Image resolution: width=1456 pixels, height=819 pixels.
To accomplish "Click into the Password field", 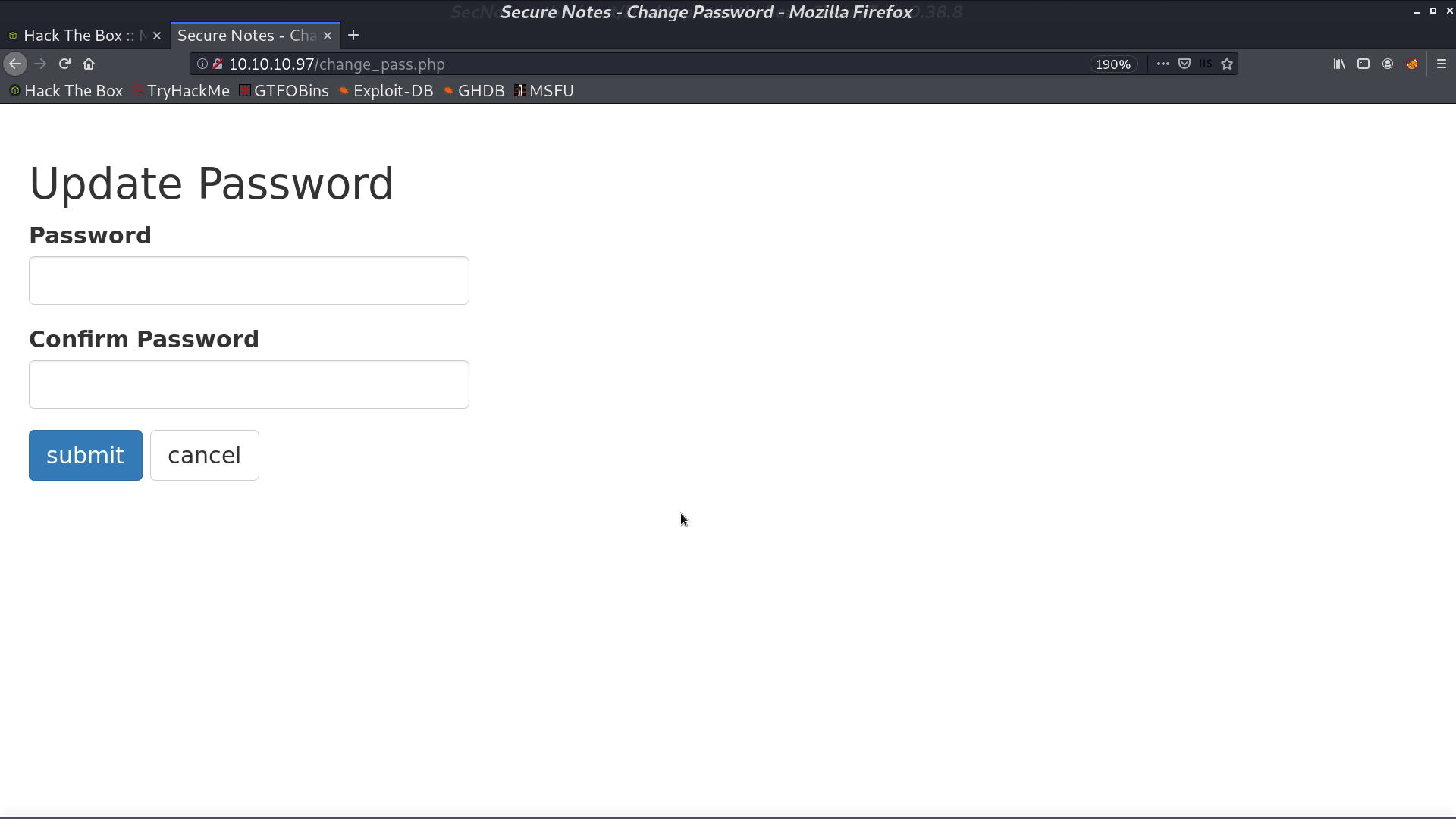I will click(249, 281).
